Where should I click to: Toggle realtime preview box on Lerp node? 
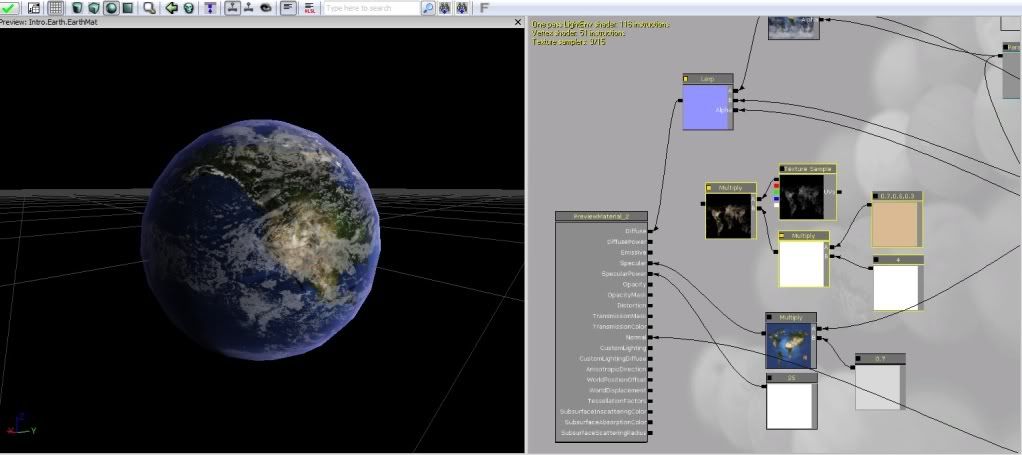tap(686, 79)
